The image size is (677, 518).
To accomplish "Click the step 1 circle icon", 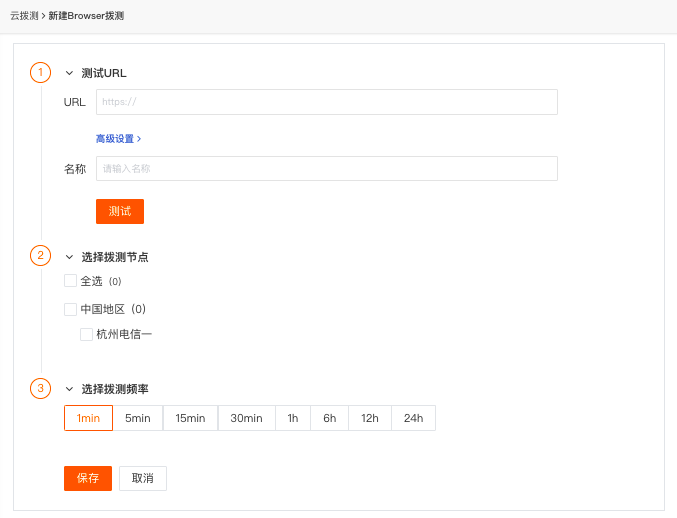I will [41, 73].
